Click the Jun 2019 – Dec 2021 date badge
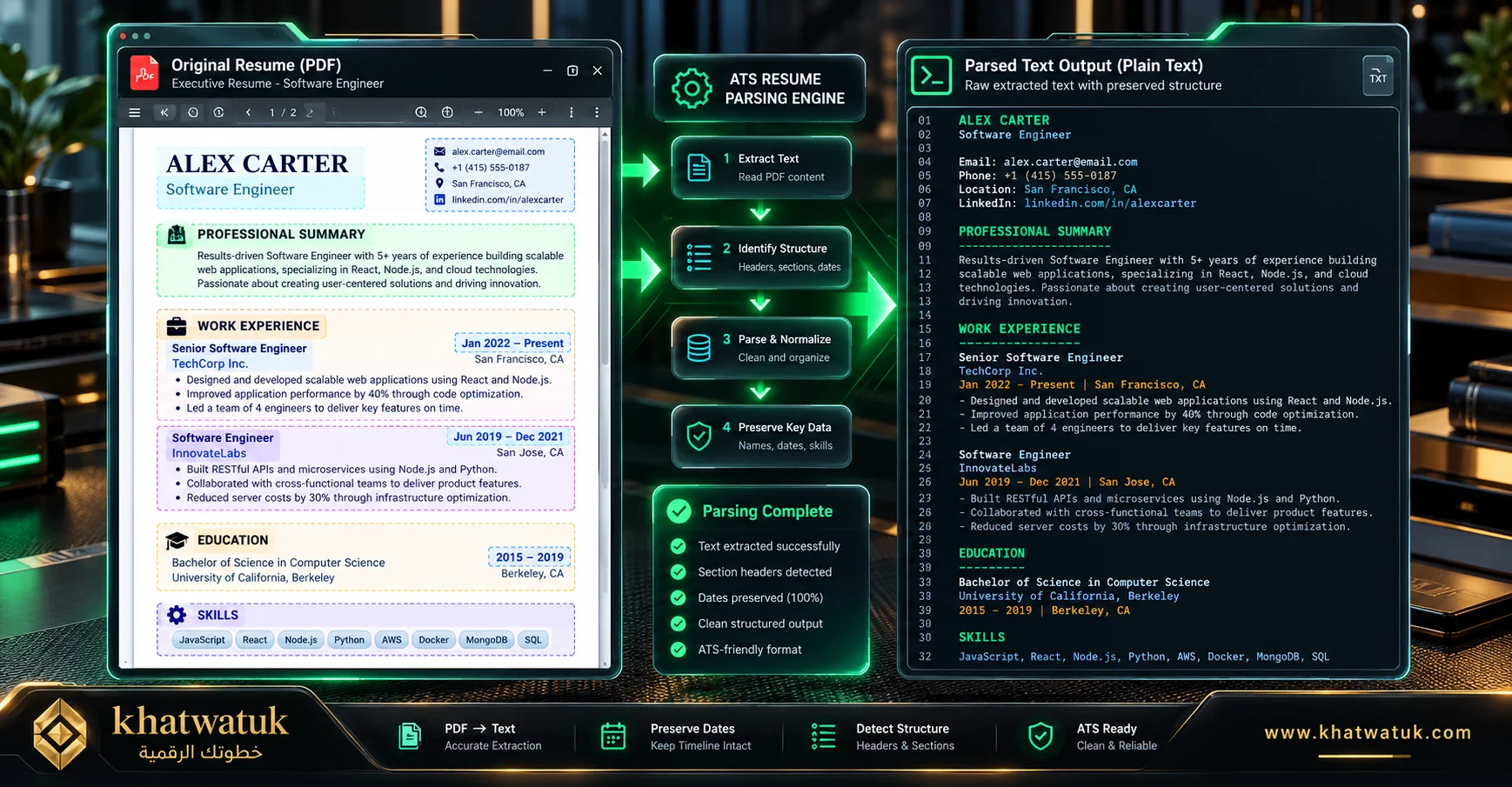 [508, 437]
